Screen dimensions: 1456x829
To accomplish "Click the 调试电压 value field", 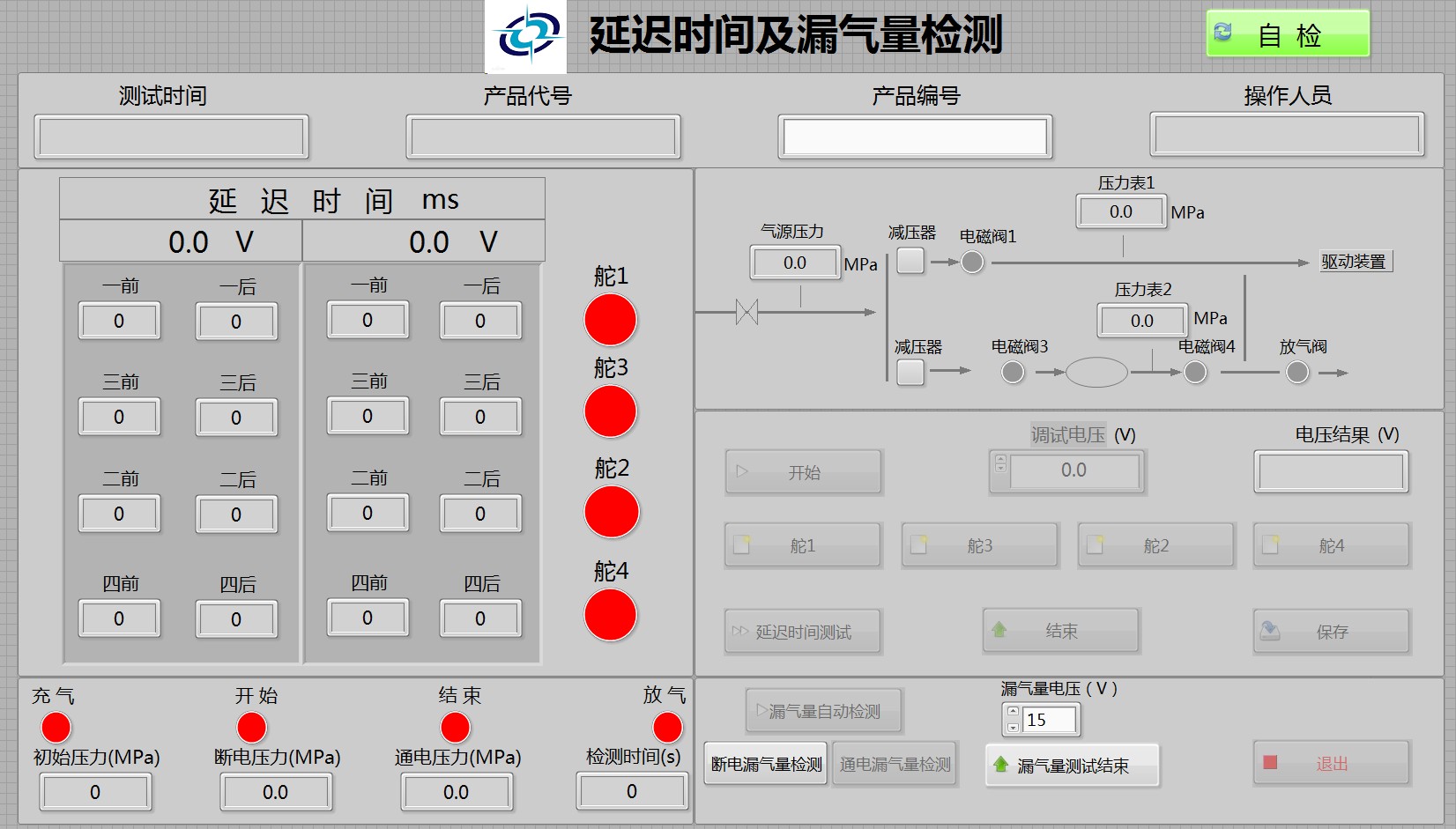I will tap(1074, 470).
